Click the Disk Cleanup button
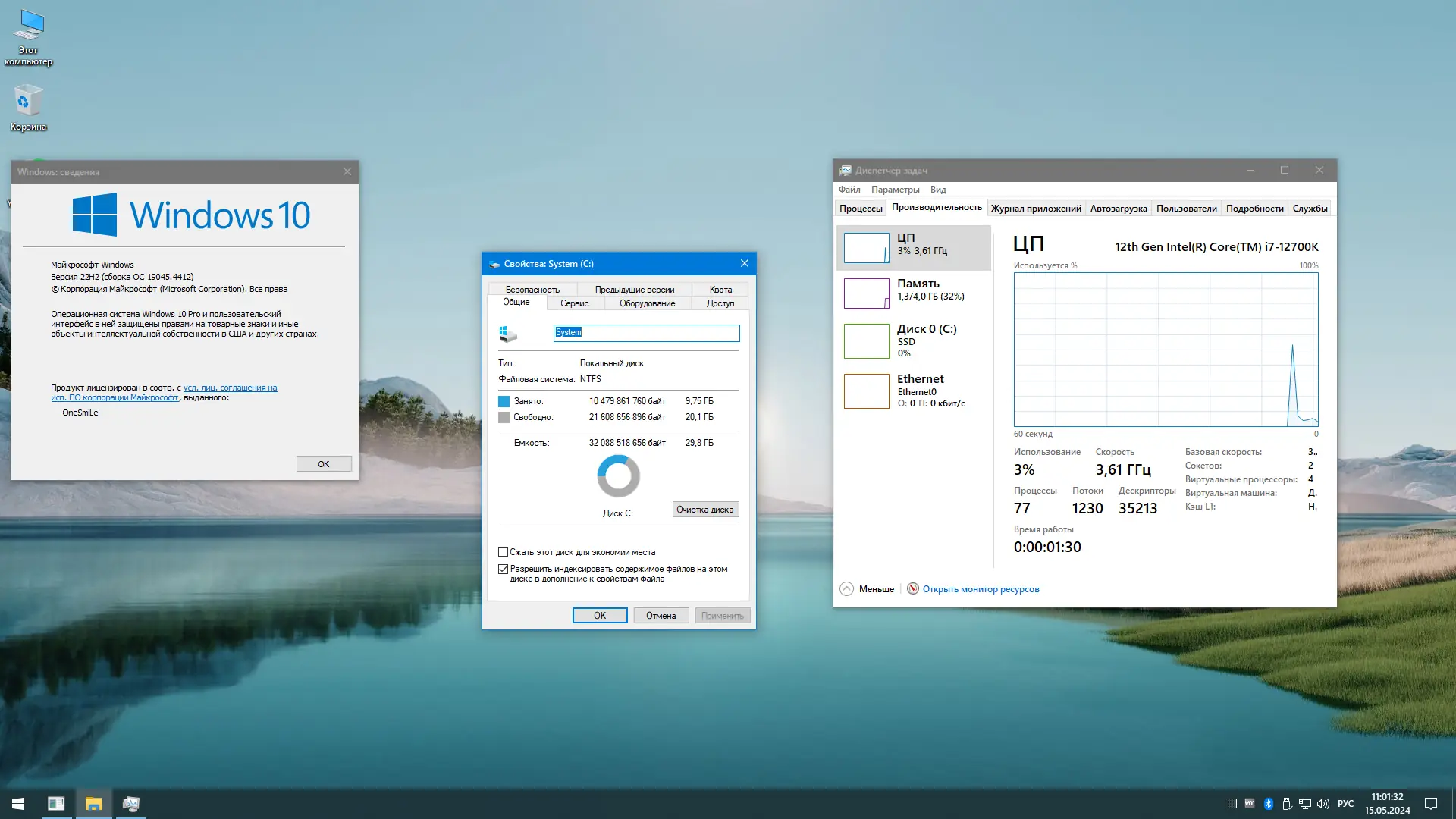This screenshot has height=819, width=1456. coord(704,510)
